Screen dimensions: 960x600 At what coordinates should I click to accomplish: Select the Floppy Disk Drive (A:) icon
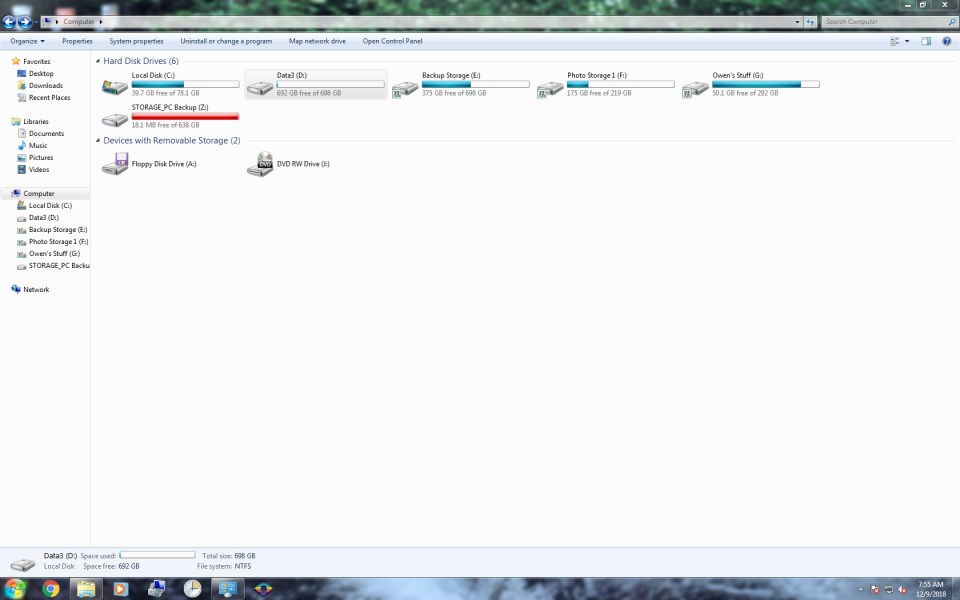[x=115, y=164]
